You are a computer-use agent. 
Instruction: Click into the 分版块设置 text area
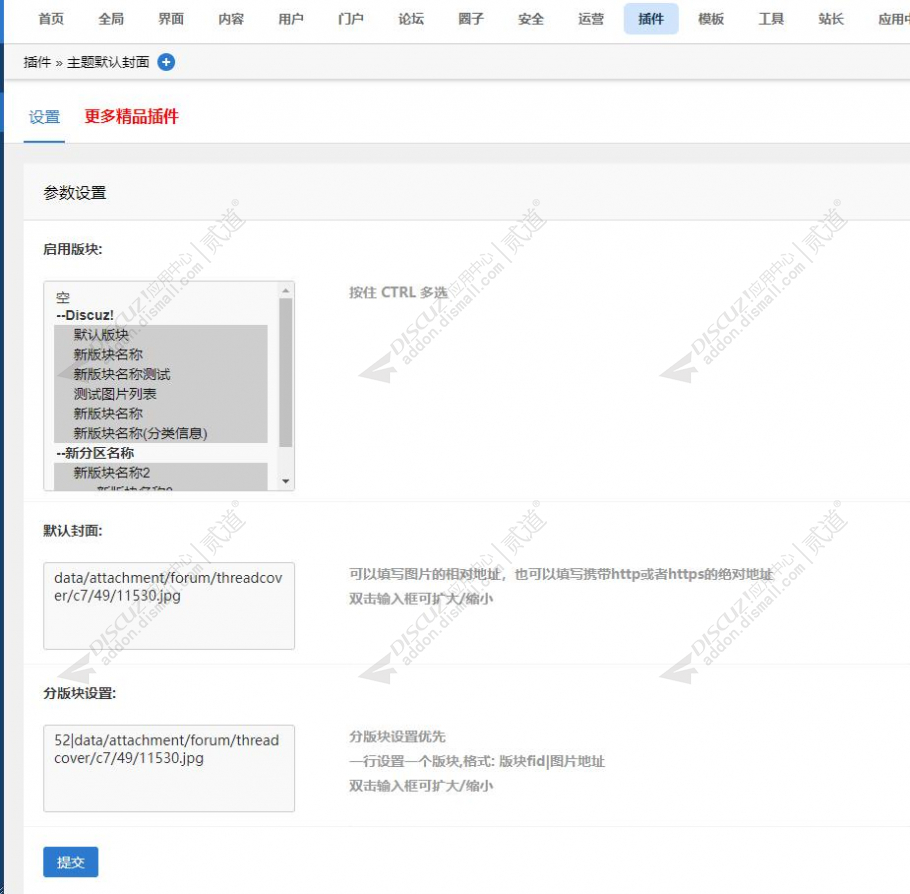point(169,768)
